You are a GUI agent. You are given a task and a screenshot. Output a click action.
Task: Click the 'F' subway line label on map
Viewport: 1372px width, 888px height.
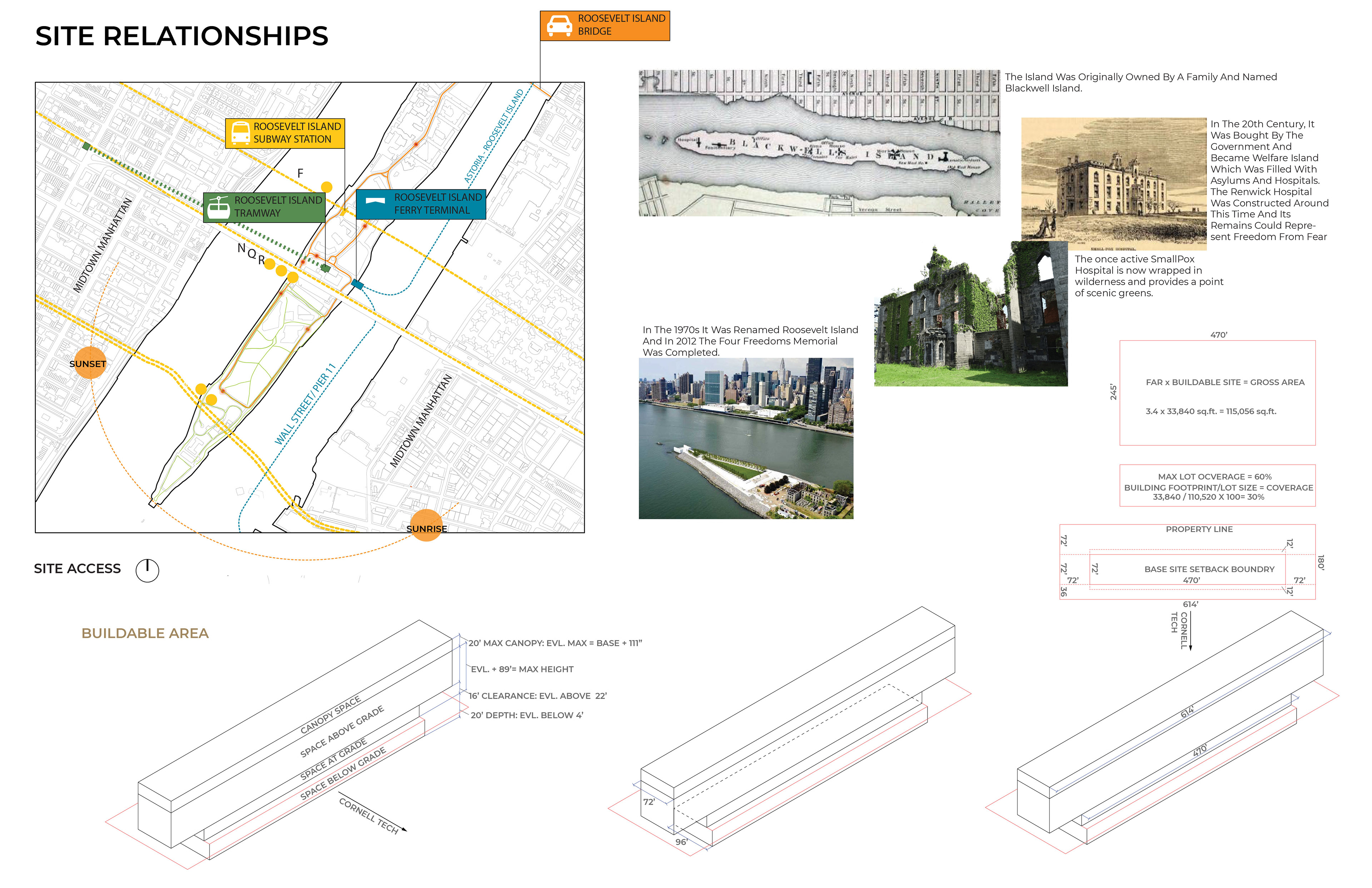(300, 173)
